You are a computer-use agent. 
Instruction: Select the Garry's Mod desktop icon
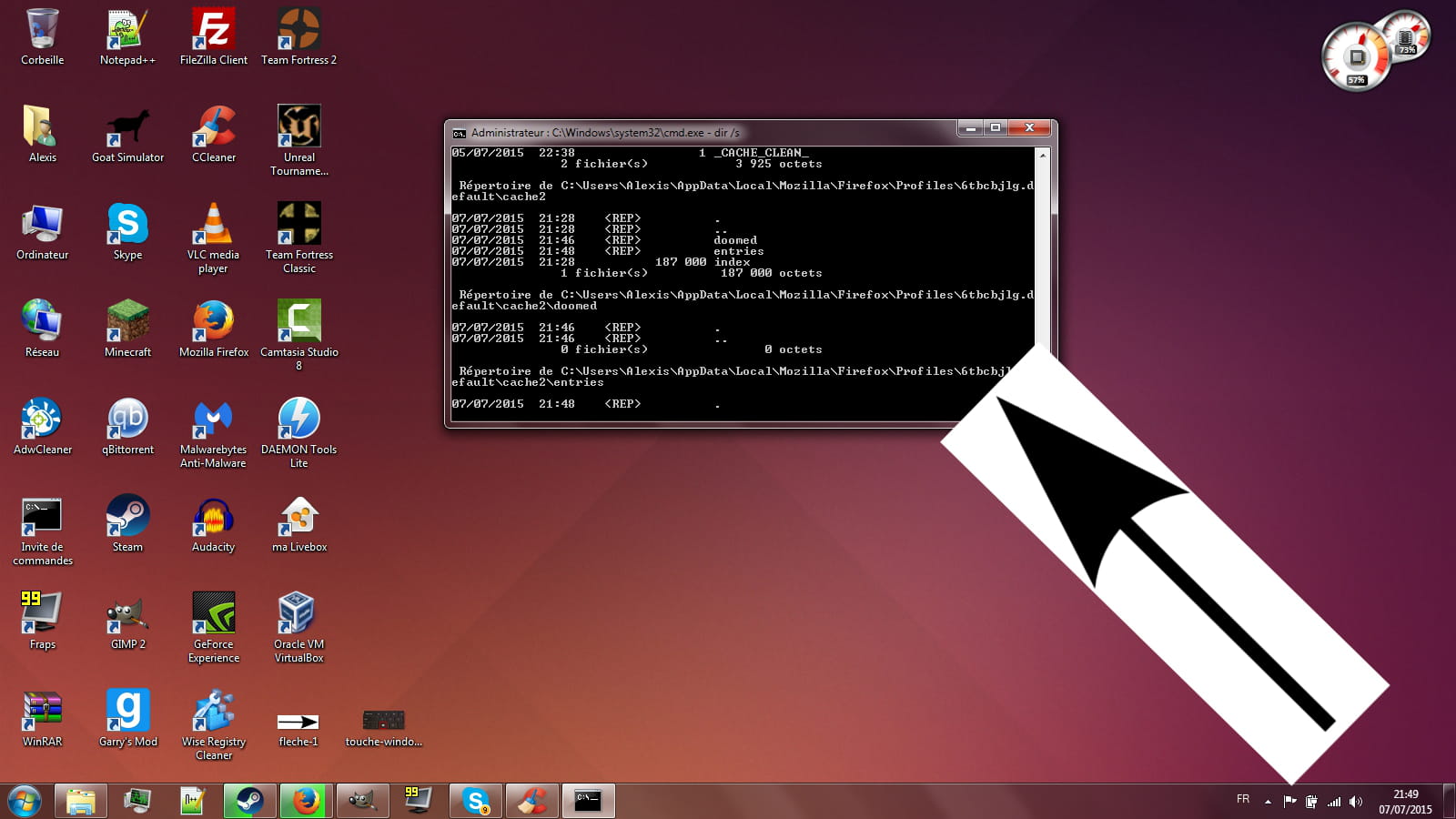127,713
